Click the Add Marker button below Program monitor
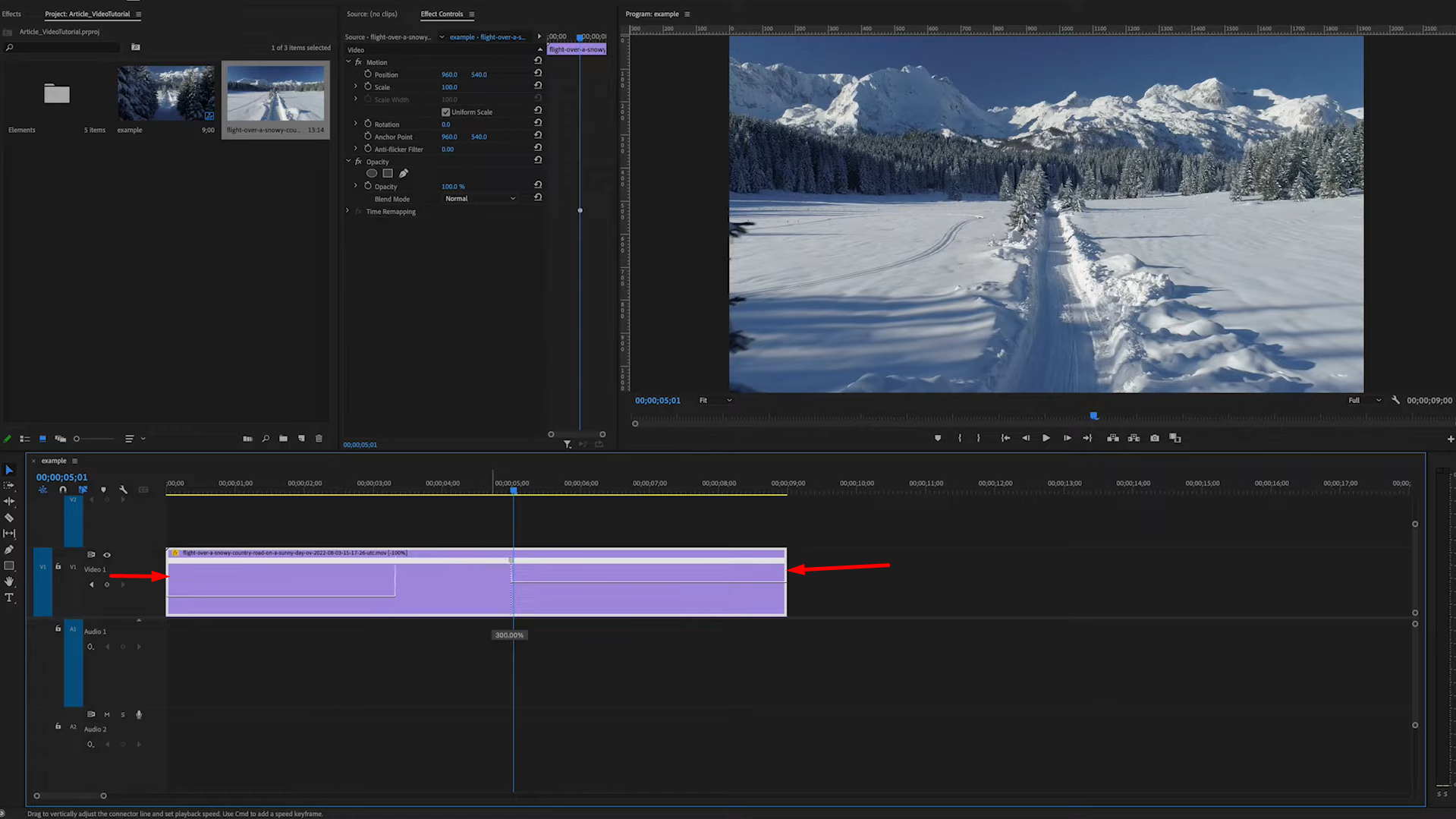This screenshot has height=819, width=1456. click(938, 438)
